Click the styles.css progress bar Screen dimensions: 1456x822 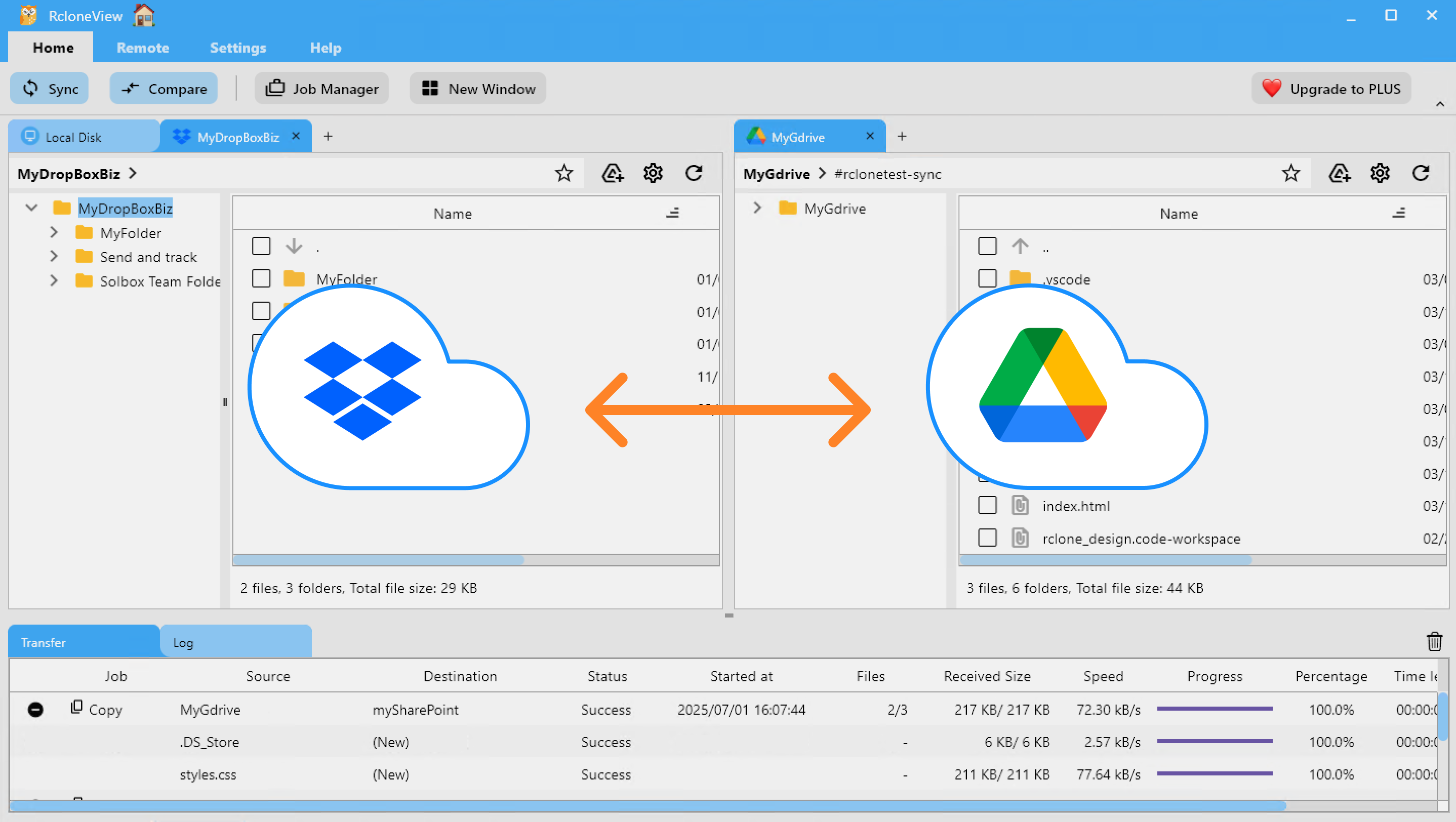pos(1215,774)
